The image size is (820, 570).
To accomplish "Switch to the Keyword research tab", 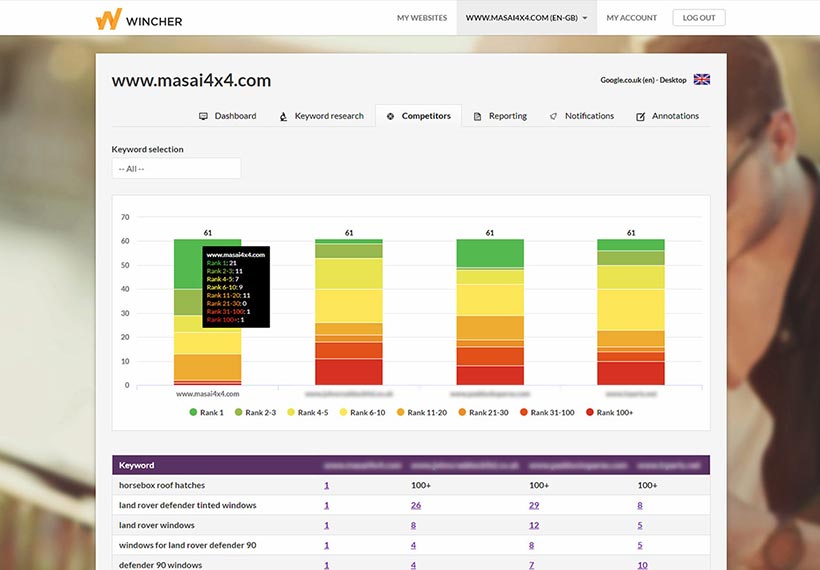I will click(321, 116).
